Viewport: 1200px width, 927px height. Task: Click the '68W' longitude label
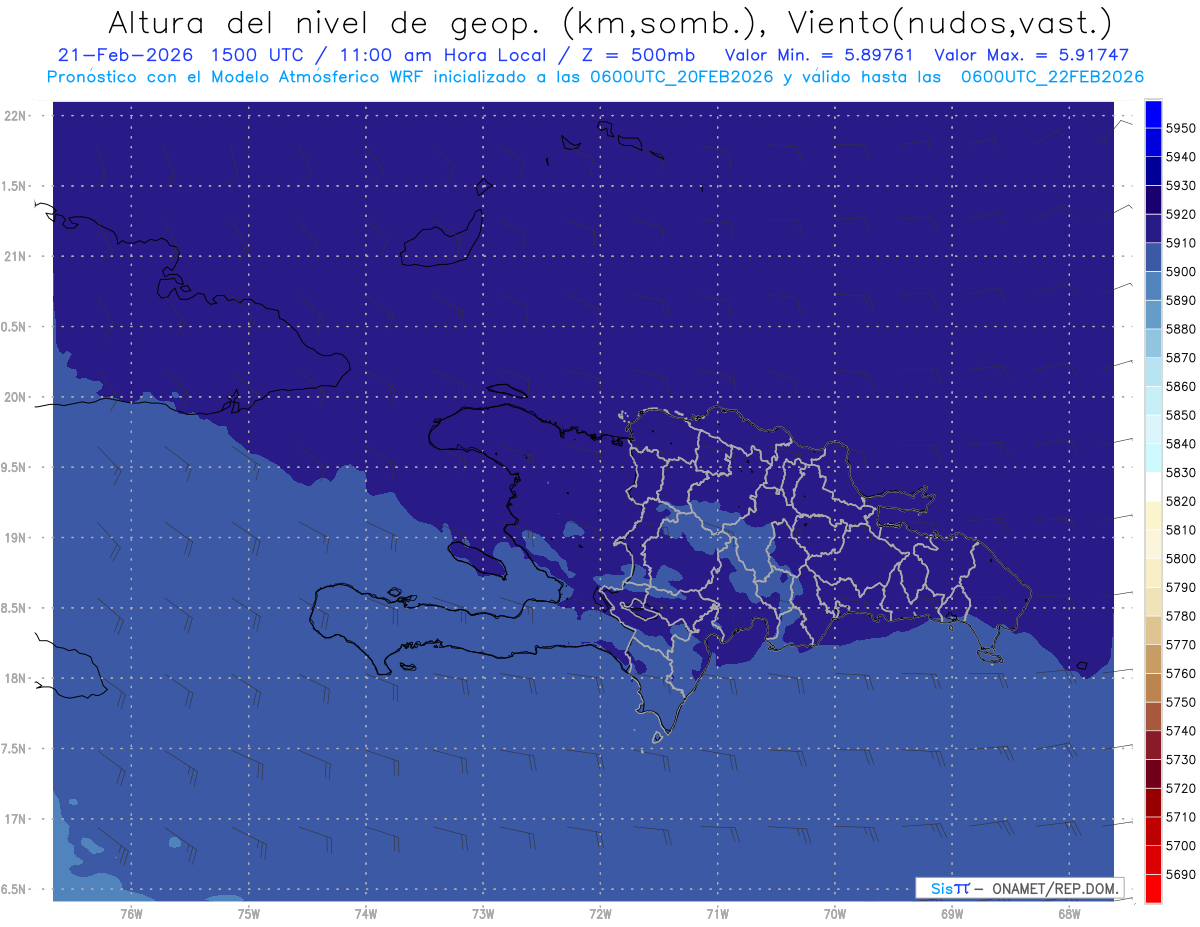1069,914
